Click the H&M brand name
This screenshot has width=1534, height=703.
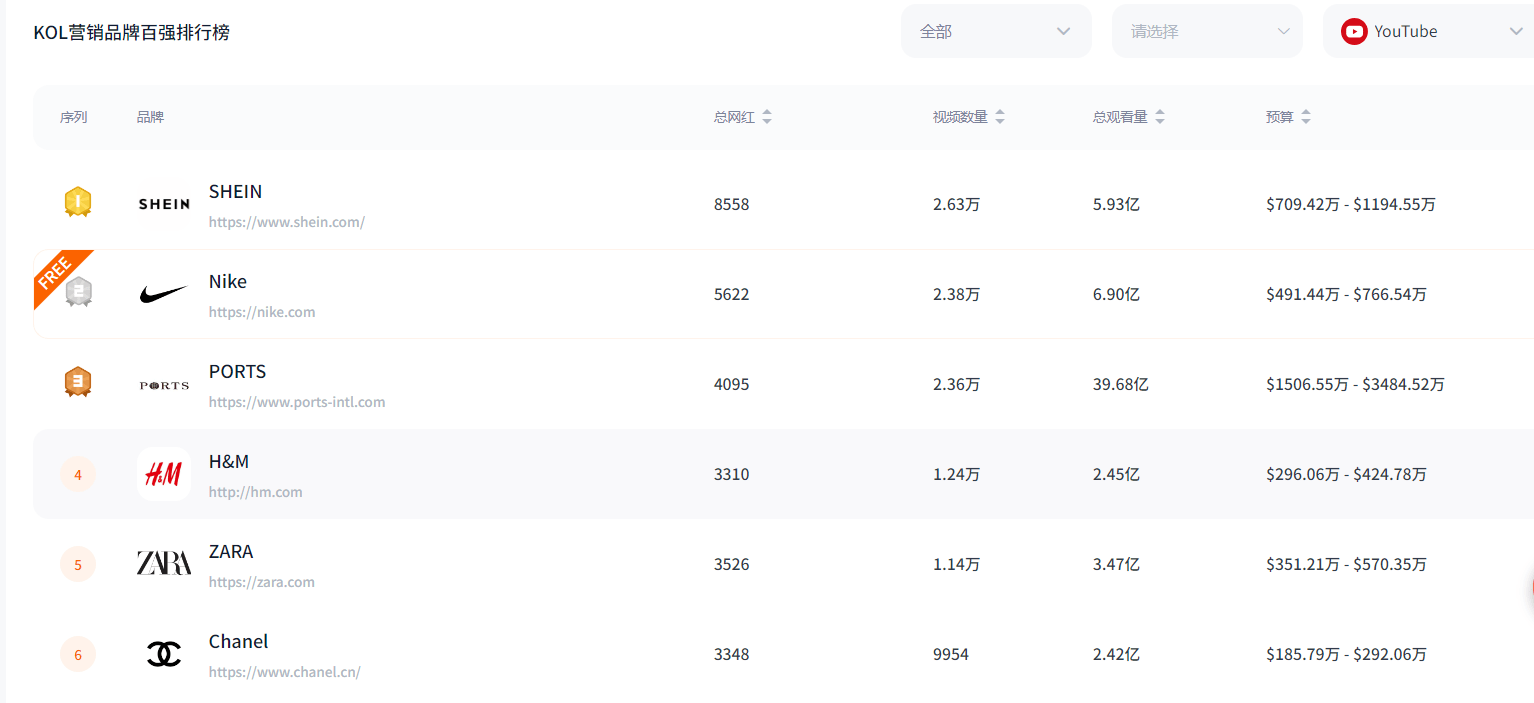pos(229,461)
